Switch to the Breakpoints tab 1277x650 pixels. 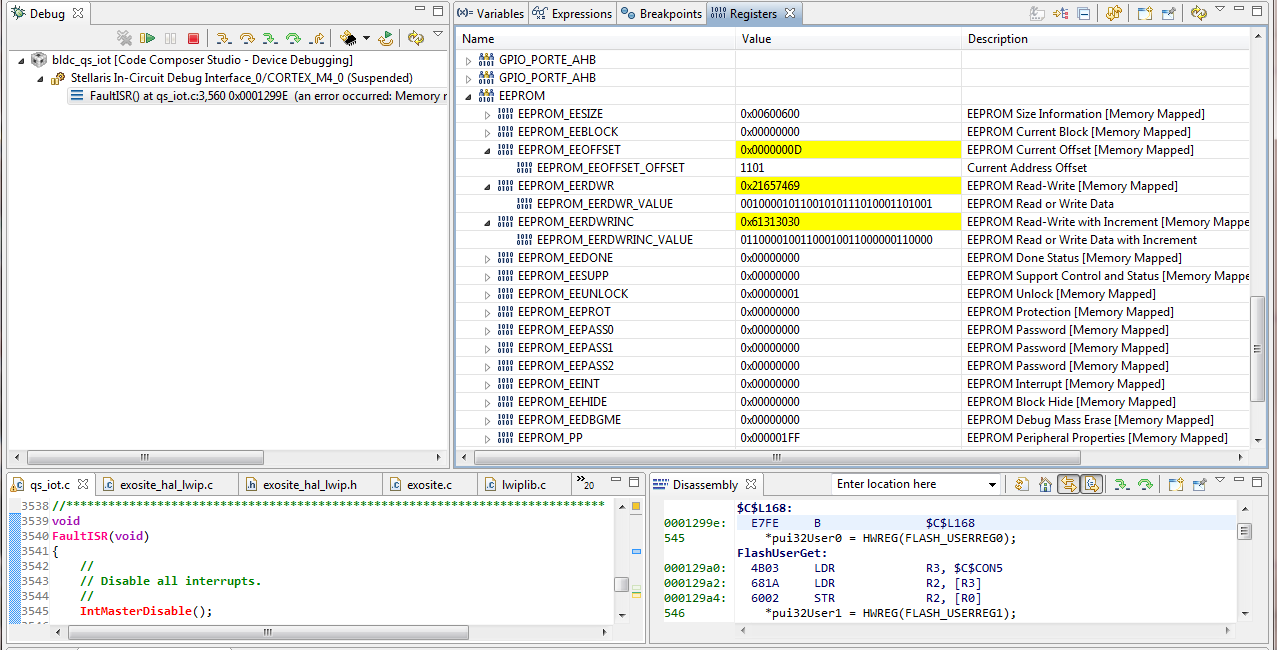point(661,14)
